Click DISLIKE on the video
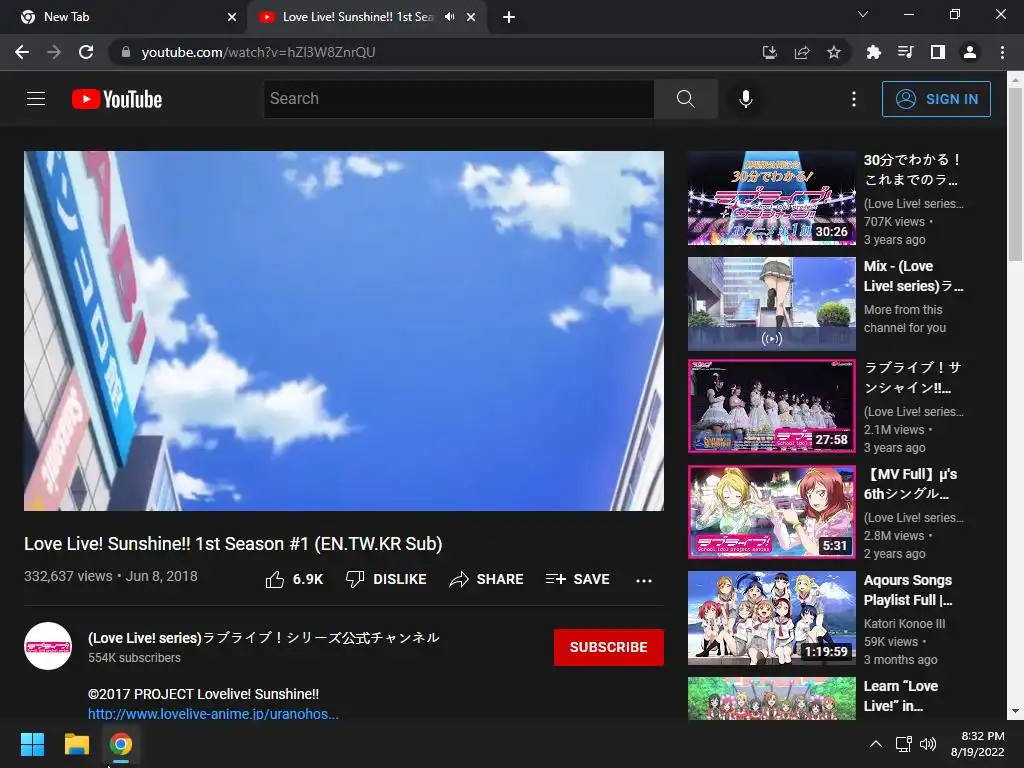The height and width of the screenshot is (768, 1024). pos(386,579)
